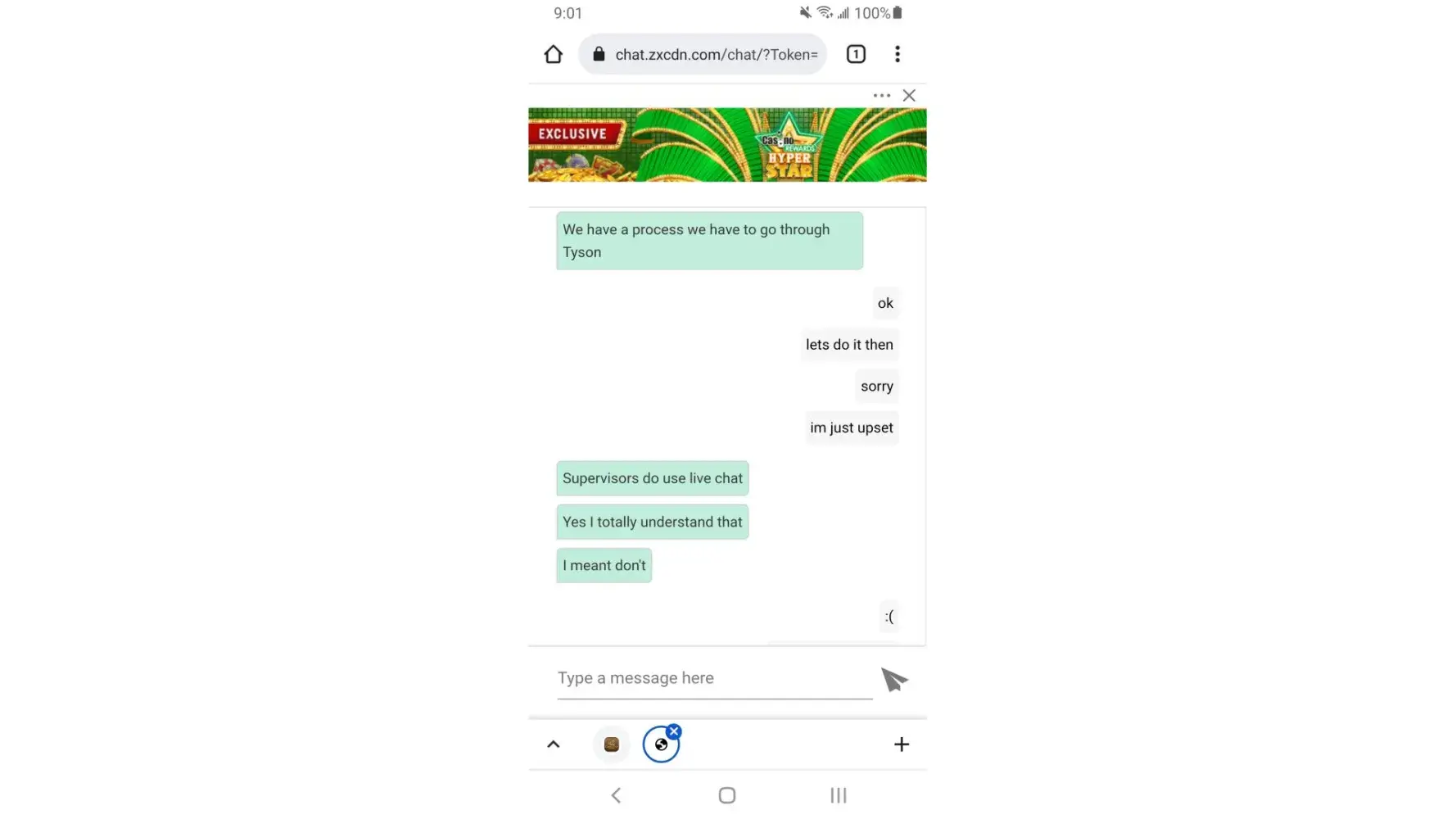View site security lock icon info
The width and height of the screenshot is (1456, 819).
point(599,54)
